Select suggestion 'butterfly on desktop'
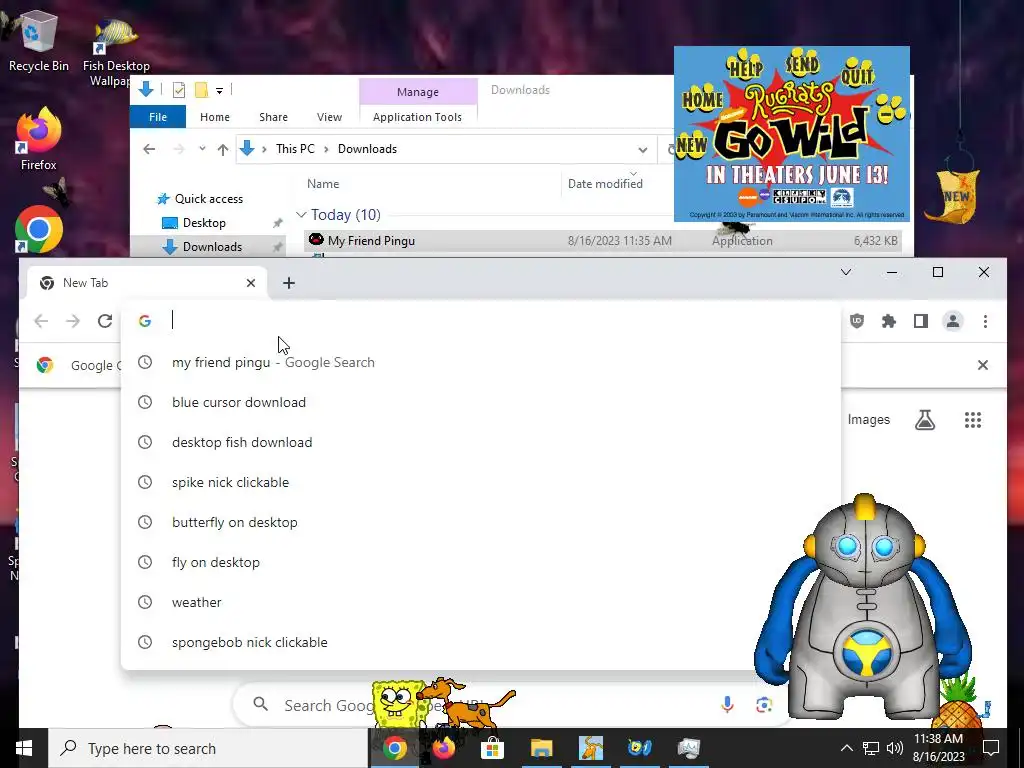This screenshot has width=1024, height=768. tap(481, 522)
